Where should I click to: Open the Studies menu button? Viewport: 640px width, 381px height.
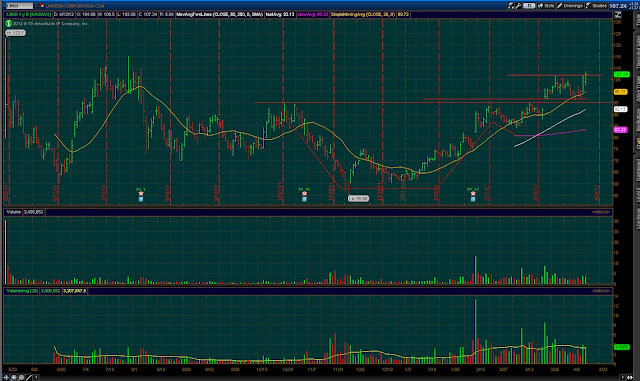click(x=597, y=6)
